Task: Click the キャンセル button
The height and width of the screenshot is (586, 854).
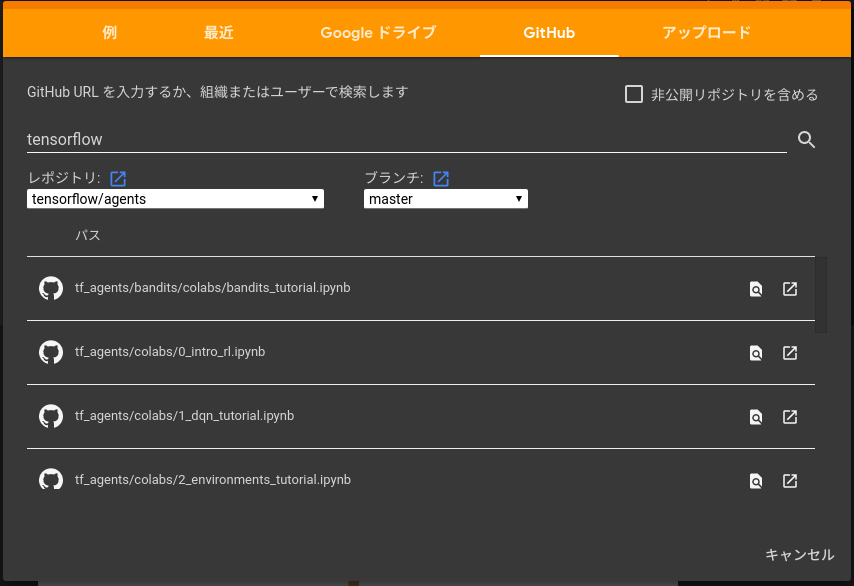Action: coord(799,554)
